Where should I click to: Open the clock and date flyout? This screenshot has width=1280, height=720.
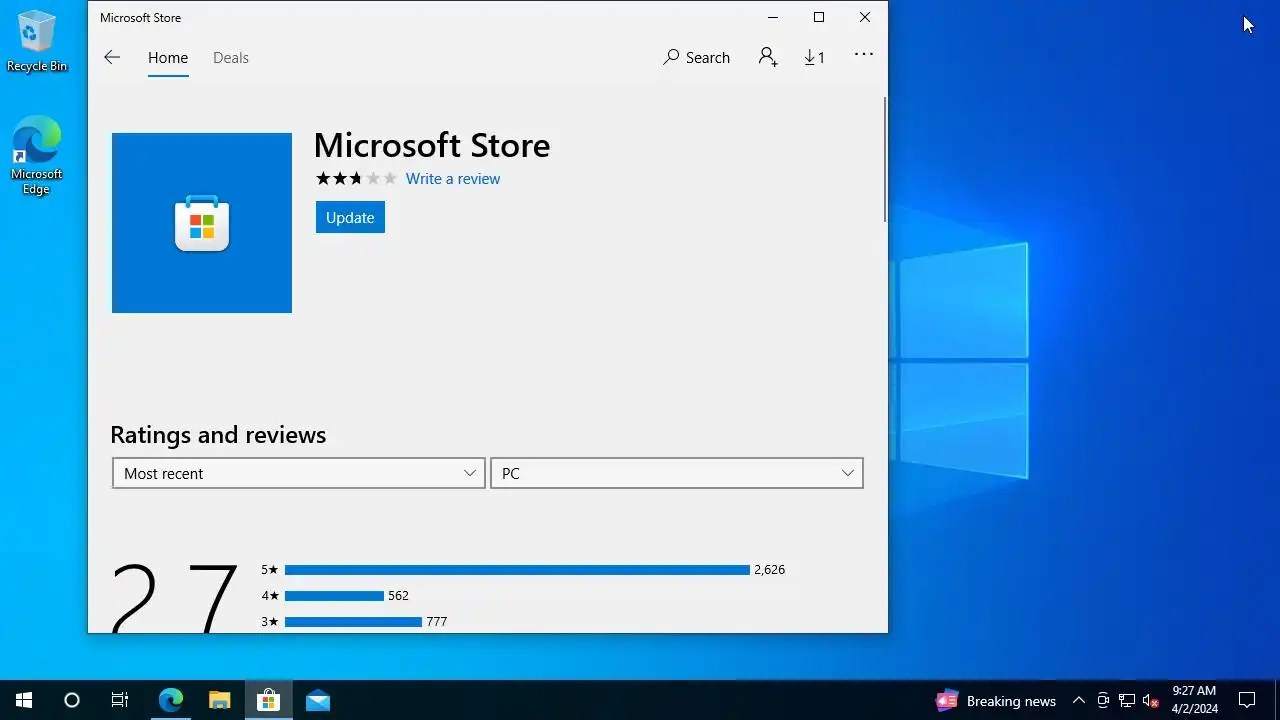1195,700
